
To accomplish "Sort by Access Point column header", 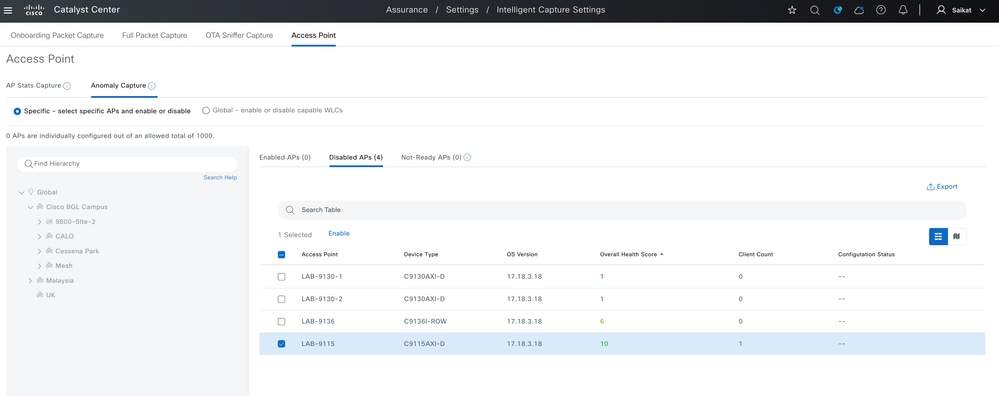I will tap(319, 255).
